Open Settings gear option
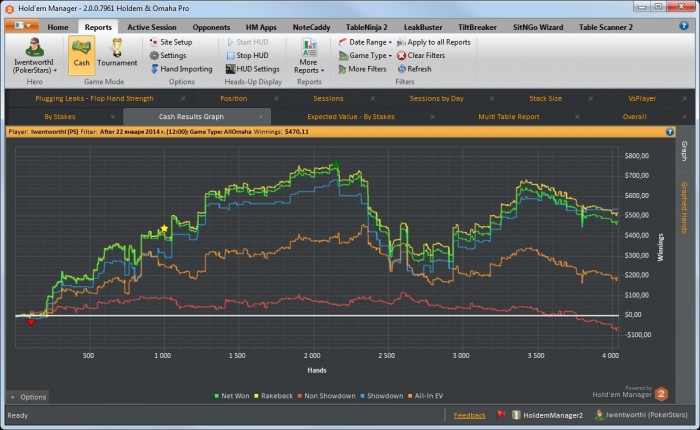Viewport: 700px width, 430px height. point(168,55)
